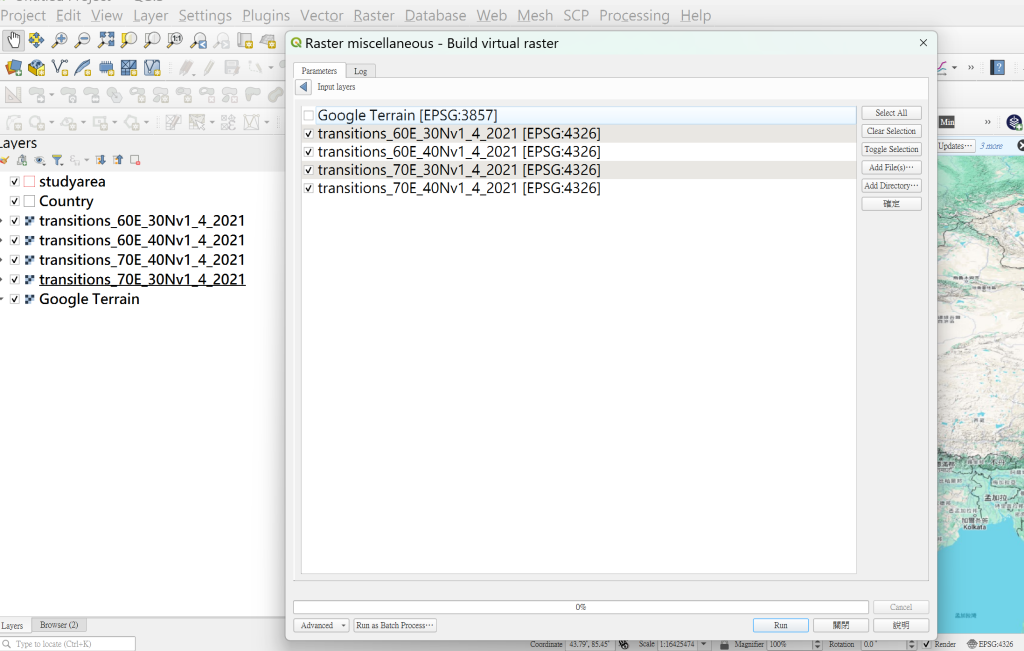Toggle Google Terrain layer visibility in Layers panel

[x=14, y=299]
